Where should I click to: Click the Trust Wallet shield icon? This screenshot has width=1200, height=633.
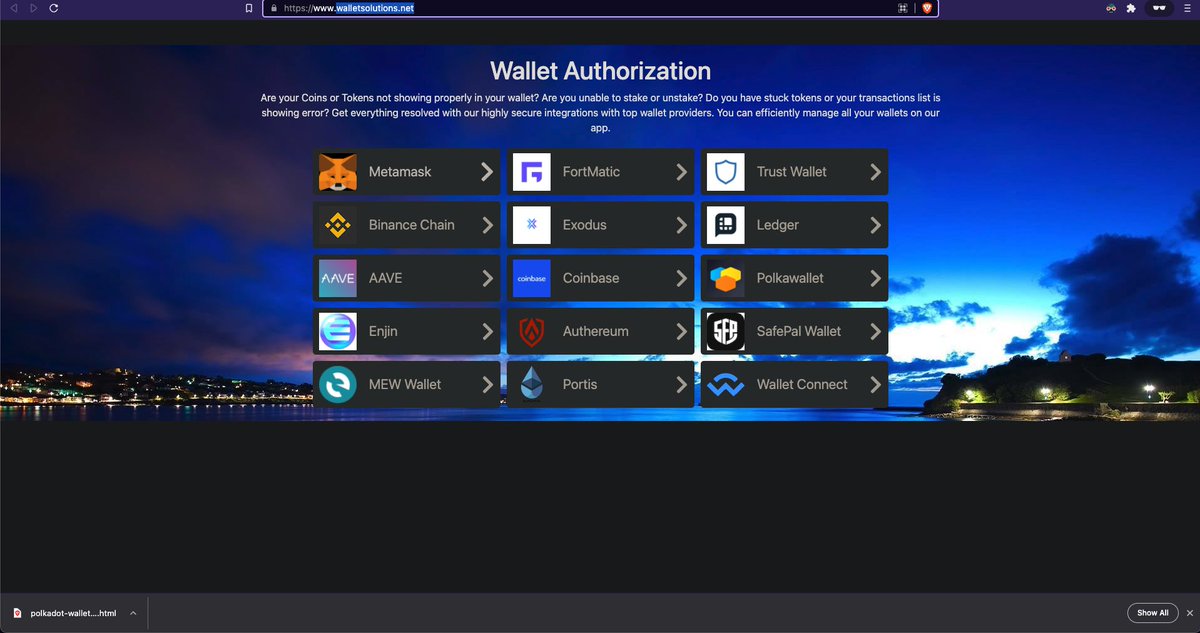pyautogui.click(x=726, y=172)
